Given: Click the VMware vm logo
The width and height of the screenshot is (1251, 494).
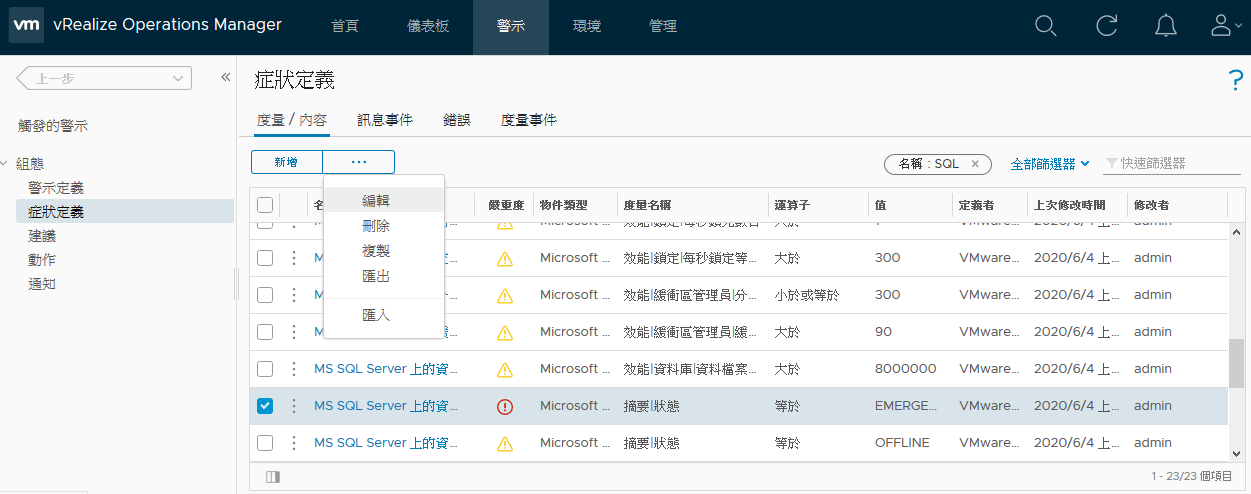Looking at the screenshot, I should pyautogui.click(x=26, y=26).
